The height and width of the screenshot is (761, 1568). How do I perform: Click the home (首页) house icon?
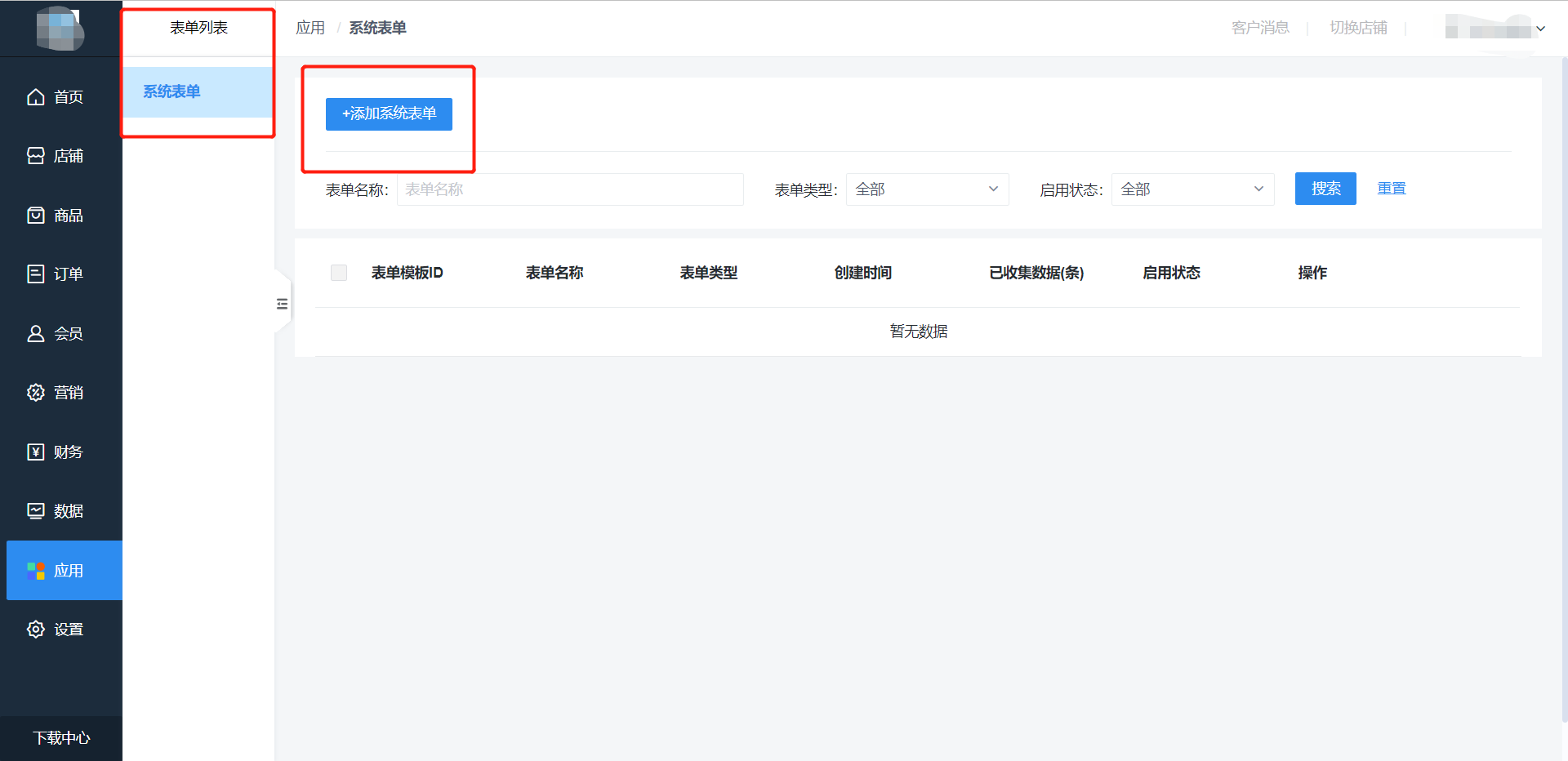pyautogui.click(x=36, y=97)
